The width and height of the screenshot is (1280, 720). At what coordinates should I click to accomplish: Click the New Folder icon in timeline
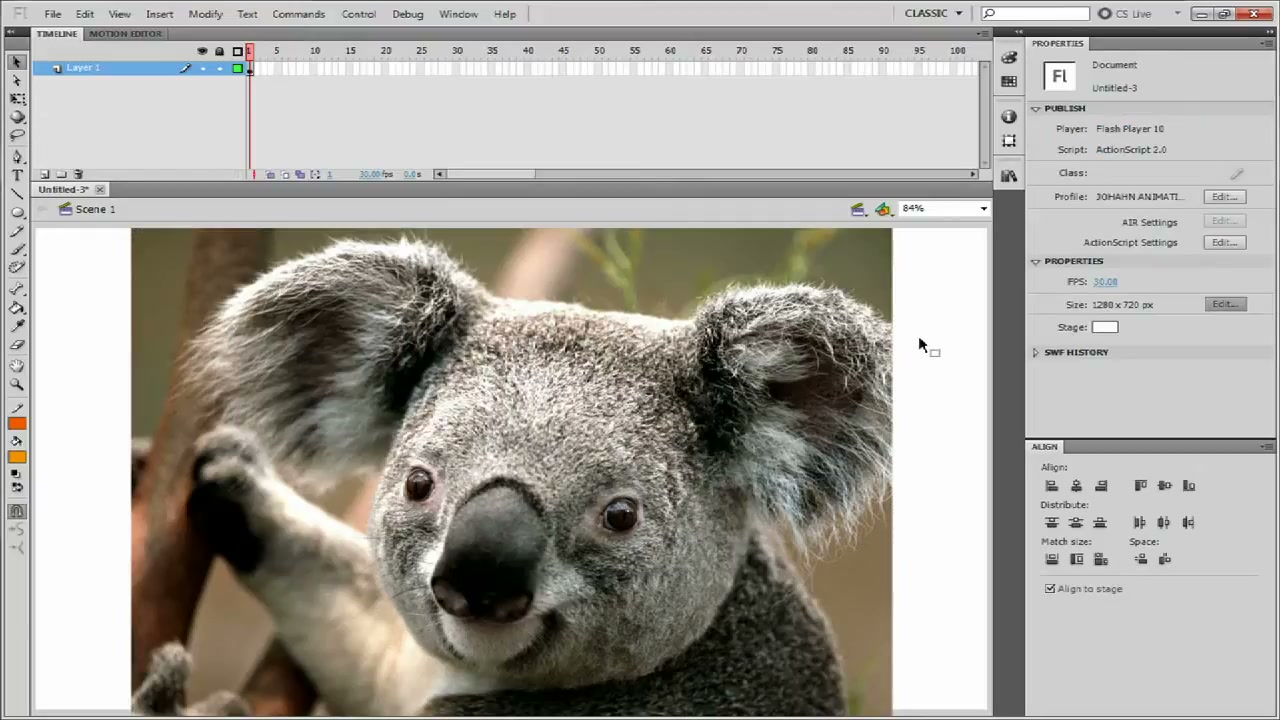coord(61,174)
